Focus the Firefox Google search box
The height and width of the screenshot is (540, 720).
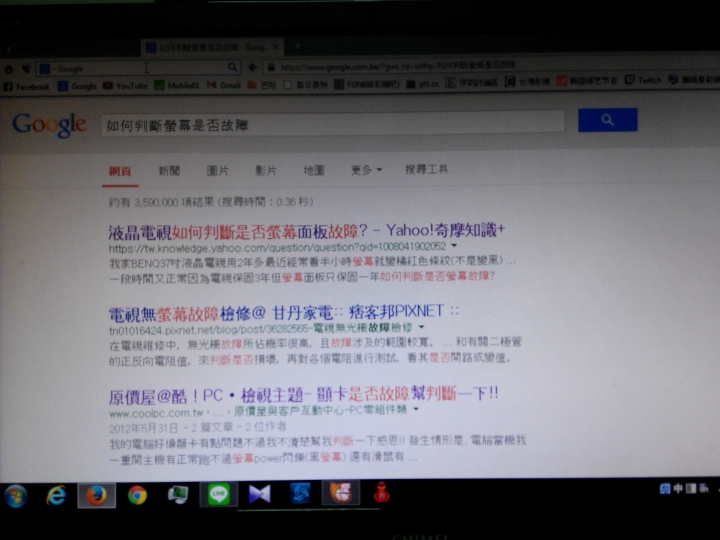tap(138, 68)
